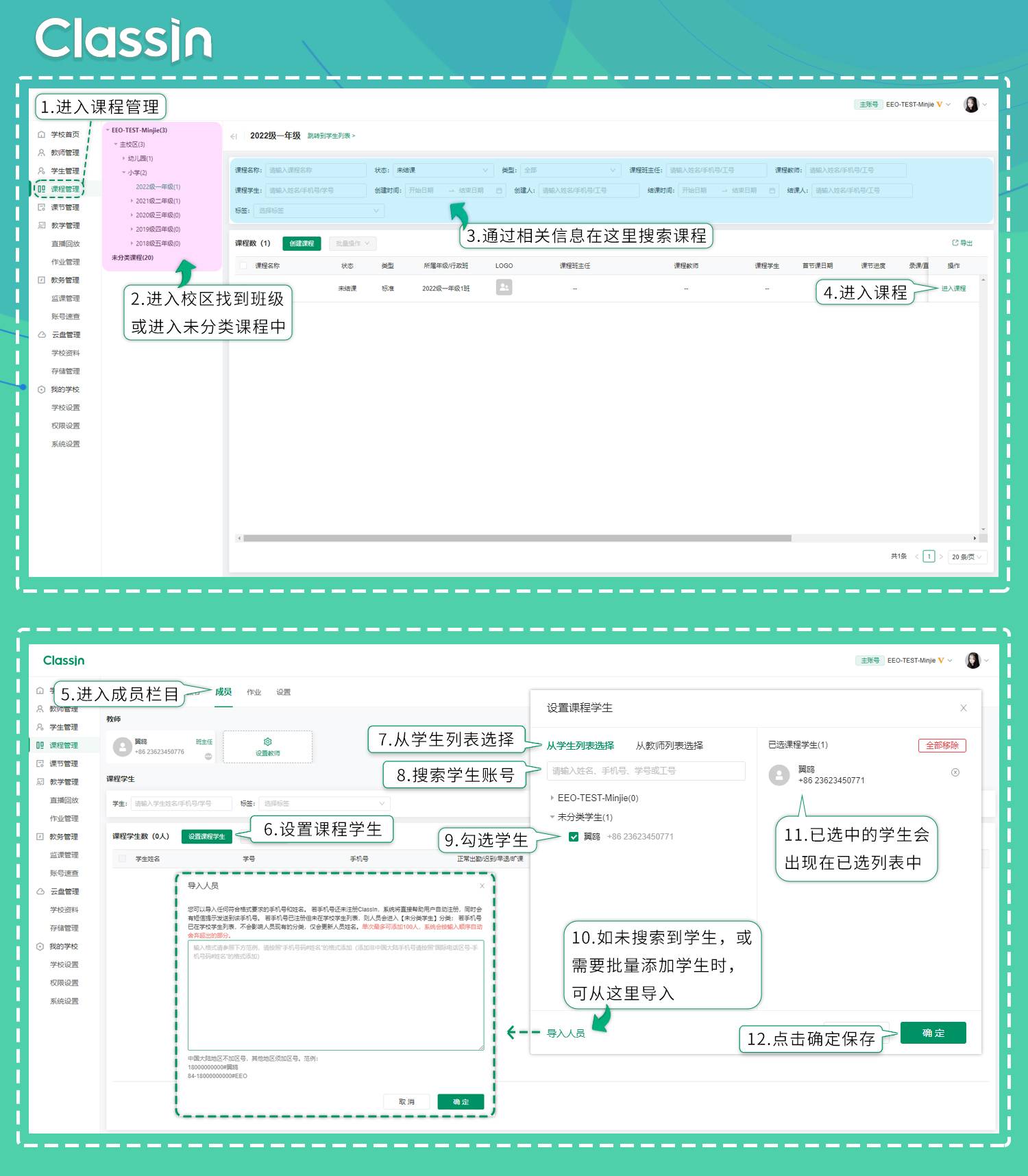Expand the 2020级三年级(0) tree node
This screenshot has height=1176, width=1028.
(x=132, y=215)
